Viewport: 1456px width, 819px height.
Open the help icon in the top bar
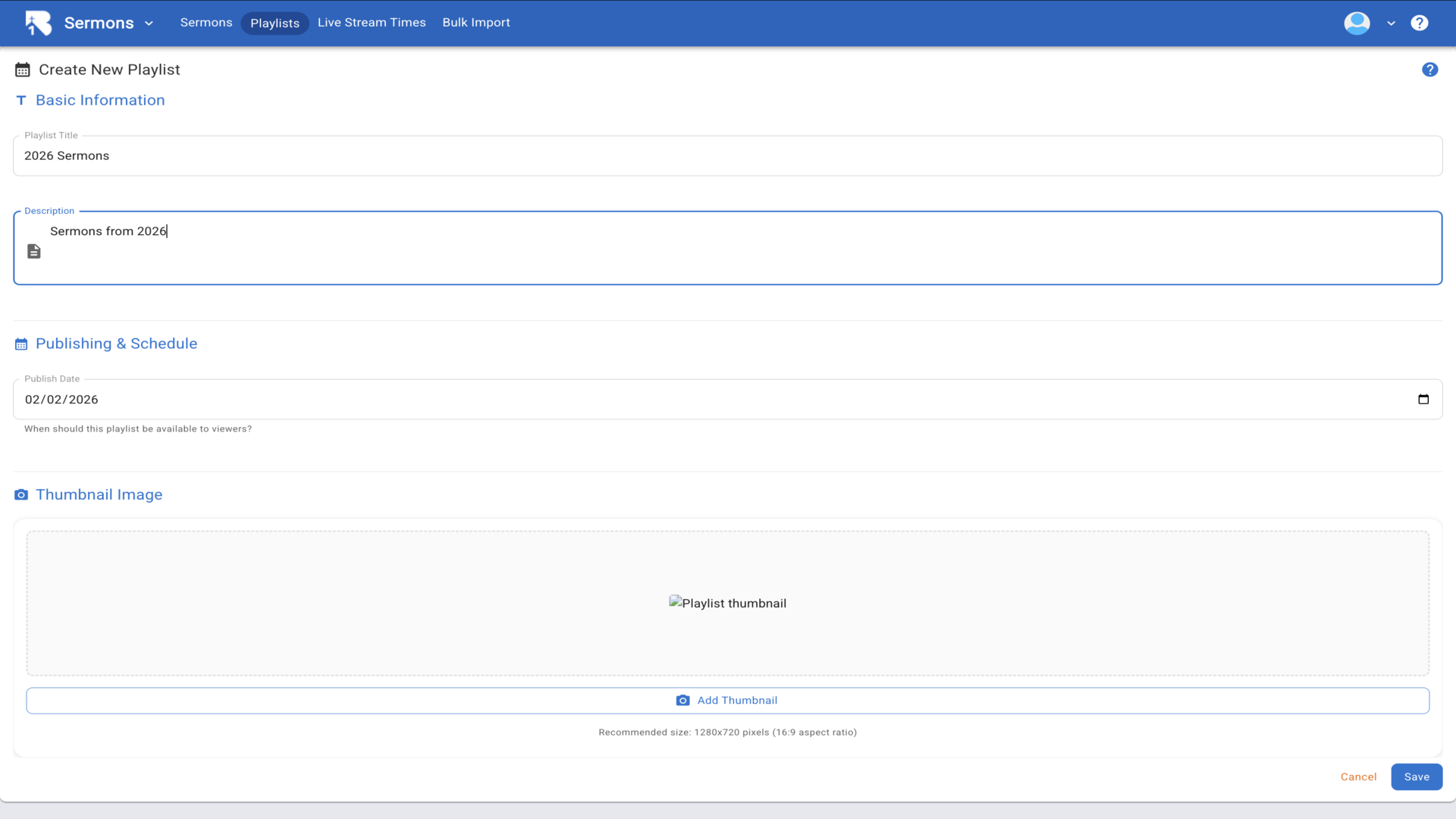coord(1419,23)
